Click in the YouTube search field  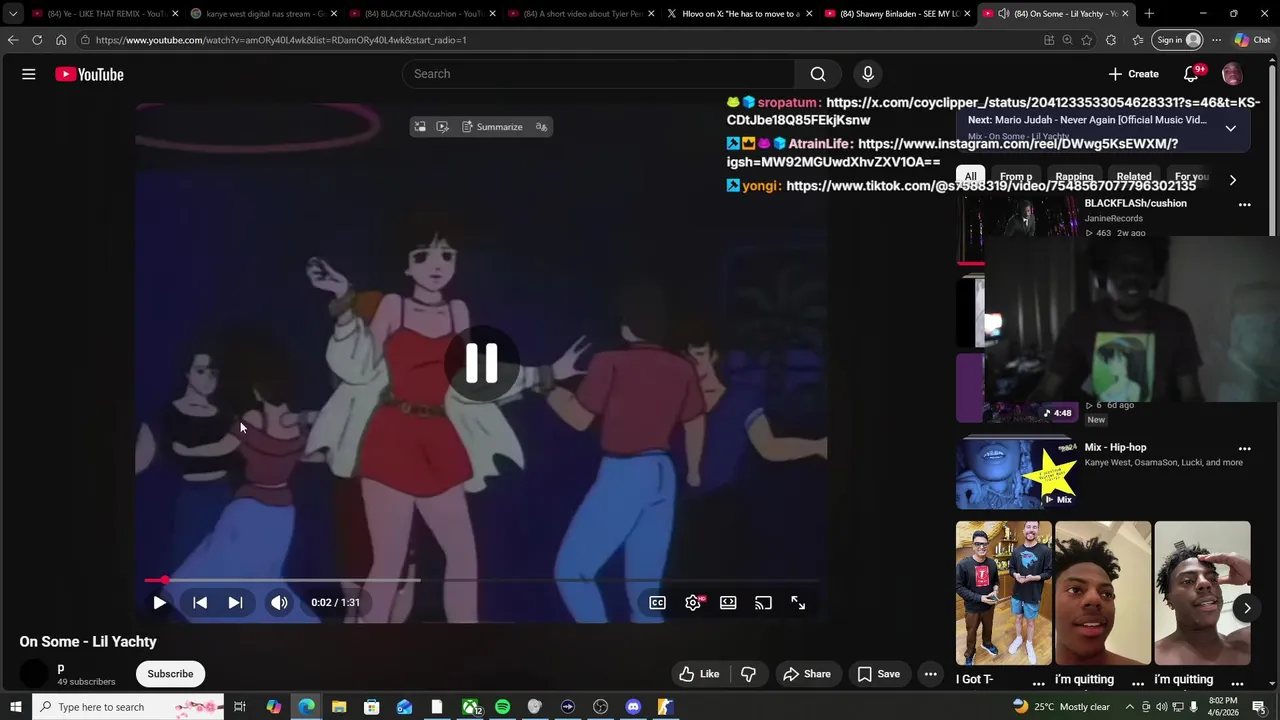pyautogui.click(x=598, y=74)
